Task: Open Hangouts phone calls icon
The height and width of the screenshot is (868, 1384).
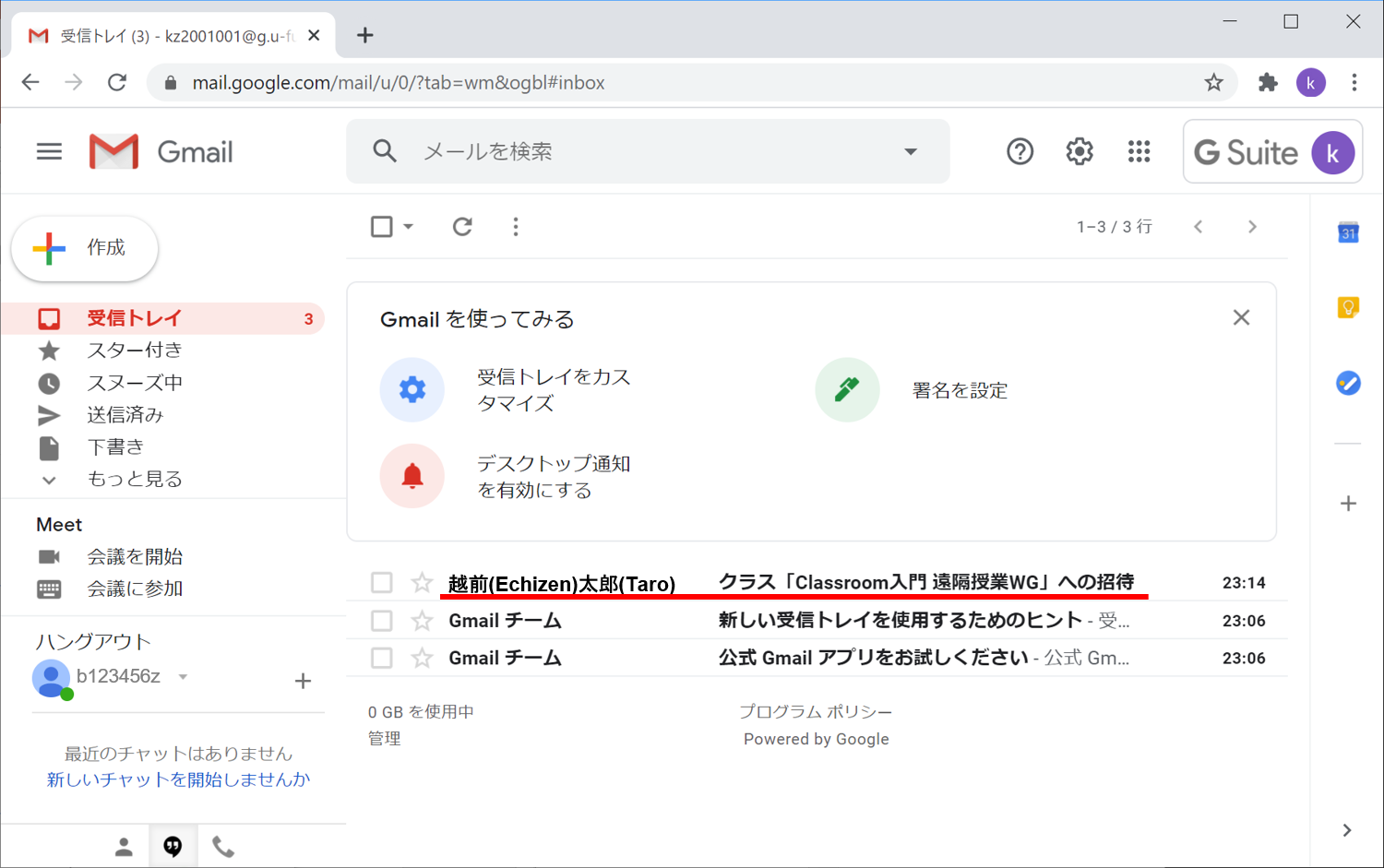Action: (x=223, y=847)
